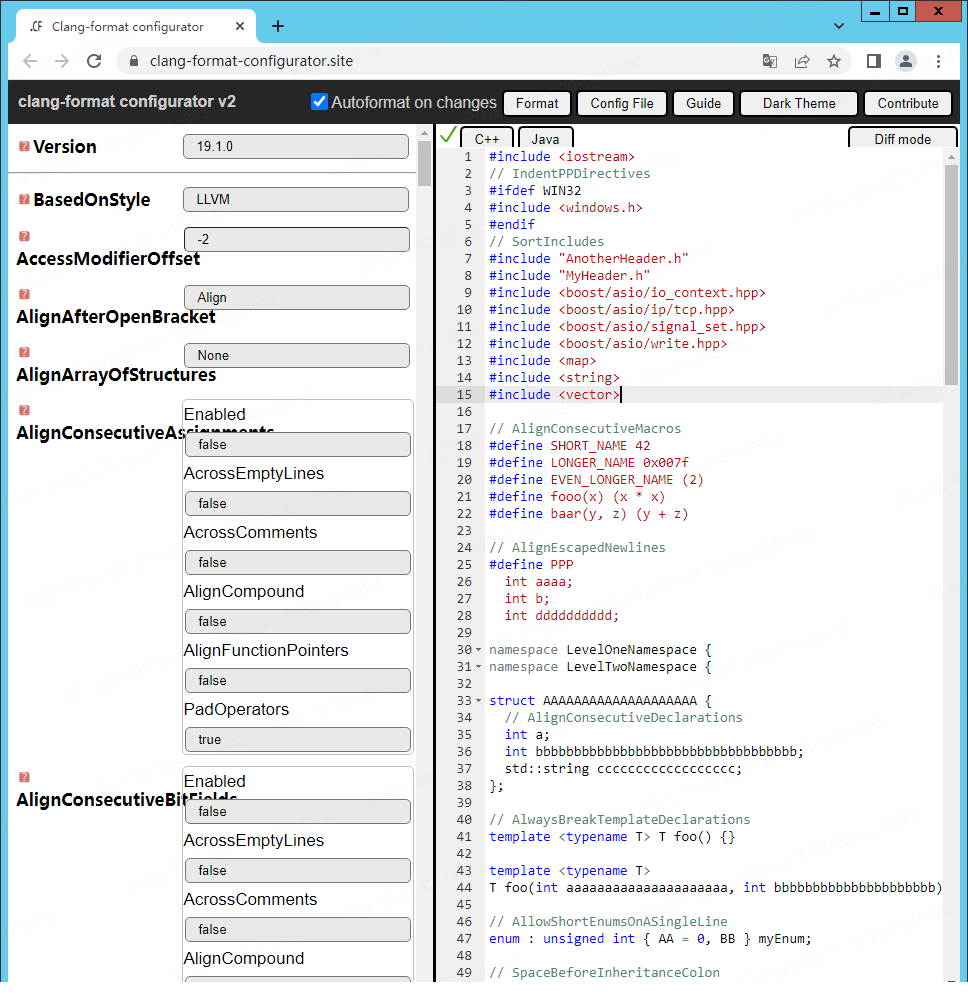
Task: Click the site lock icon
Action: click(134, 61)
